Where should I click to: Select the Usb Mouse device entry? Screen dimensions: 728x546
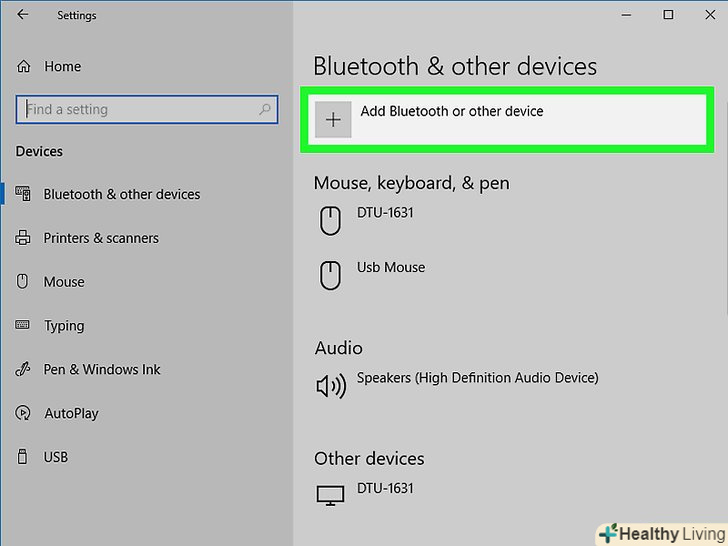tap(391, 268)
